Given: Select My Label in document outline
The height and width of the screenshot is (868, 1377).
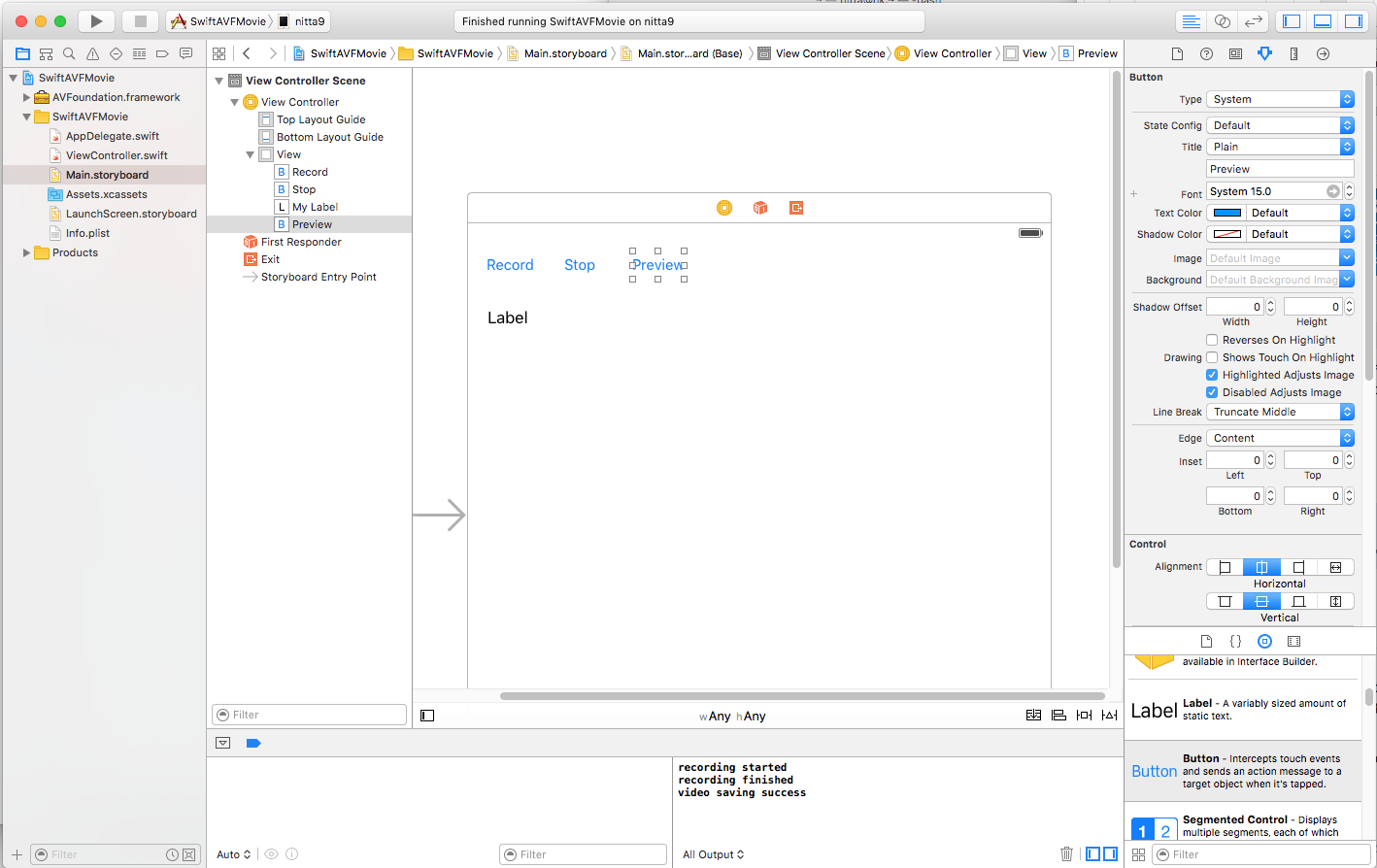Looking at the screenshot, I should point(315,207).
